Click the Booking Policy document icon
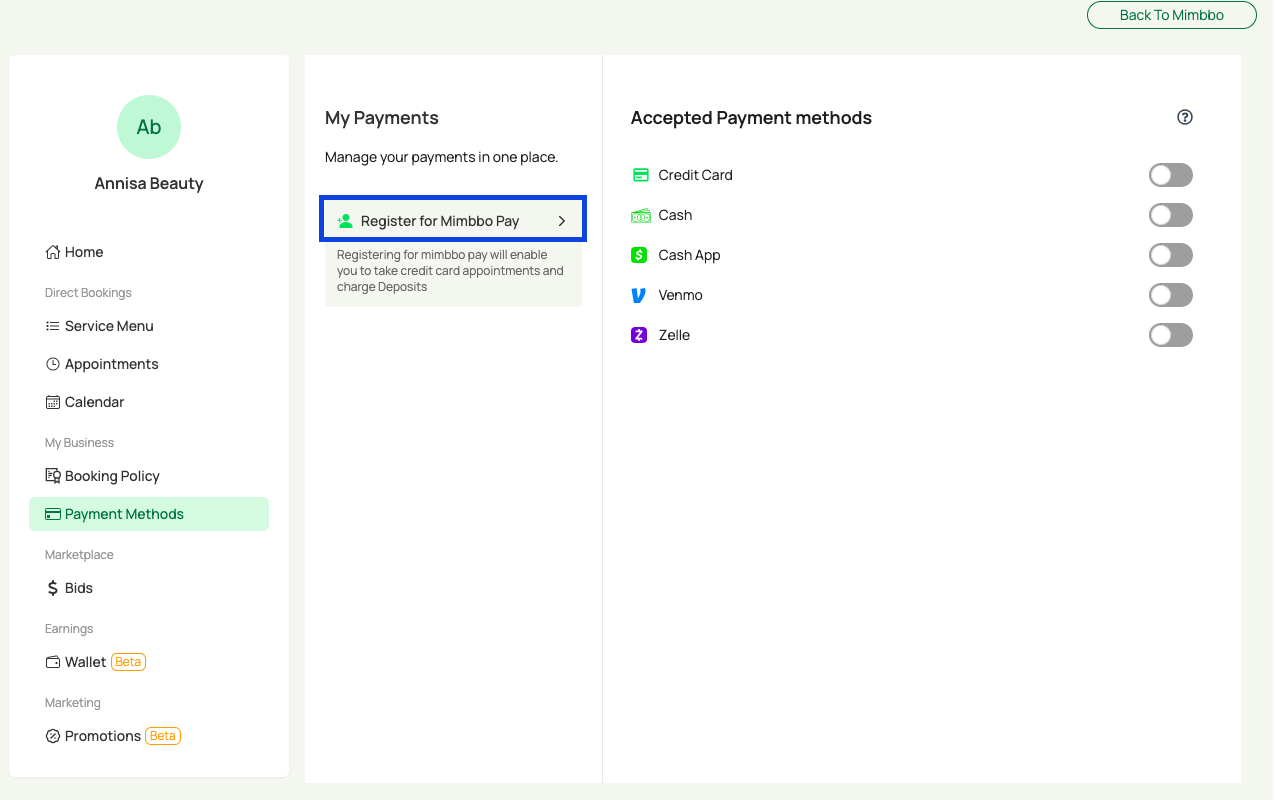Image resolution: width=1276 pixels, height=800 pixels. coord(53,476)
